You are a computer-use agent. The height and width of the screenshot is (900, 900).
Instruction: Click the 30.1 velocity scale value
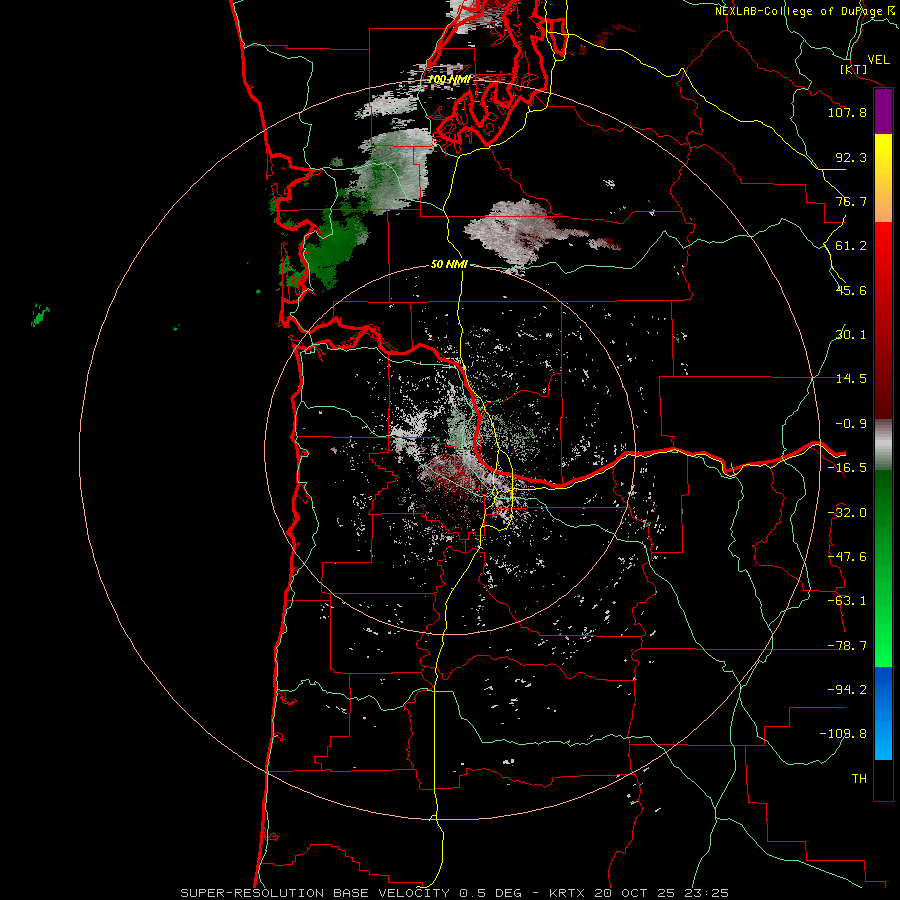[x=851, y=335]
